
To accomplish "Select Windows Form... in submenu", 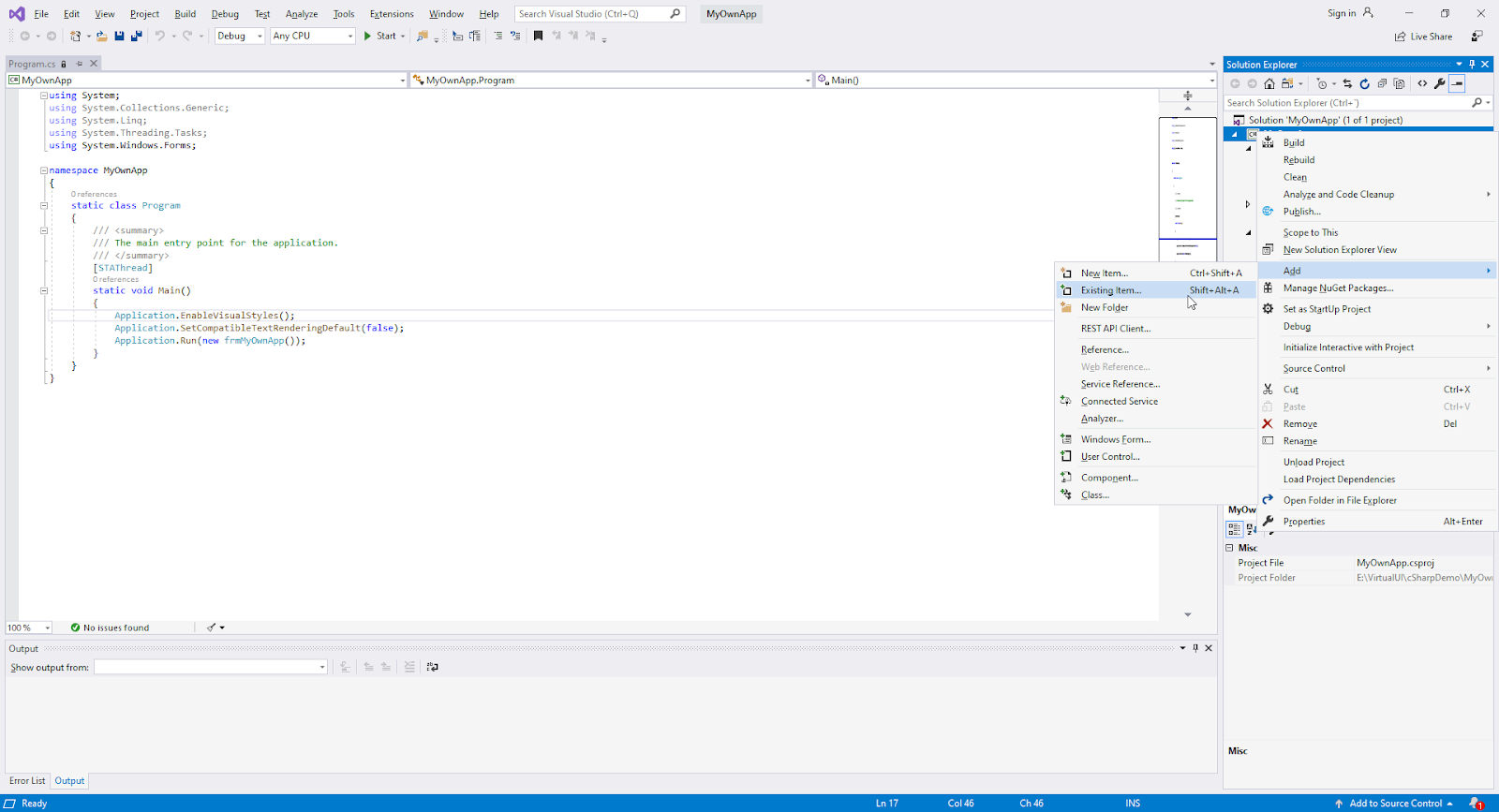I will coord(1155,439).
